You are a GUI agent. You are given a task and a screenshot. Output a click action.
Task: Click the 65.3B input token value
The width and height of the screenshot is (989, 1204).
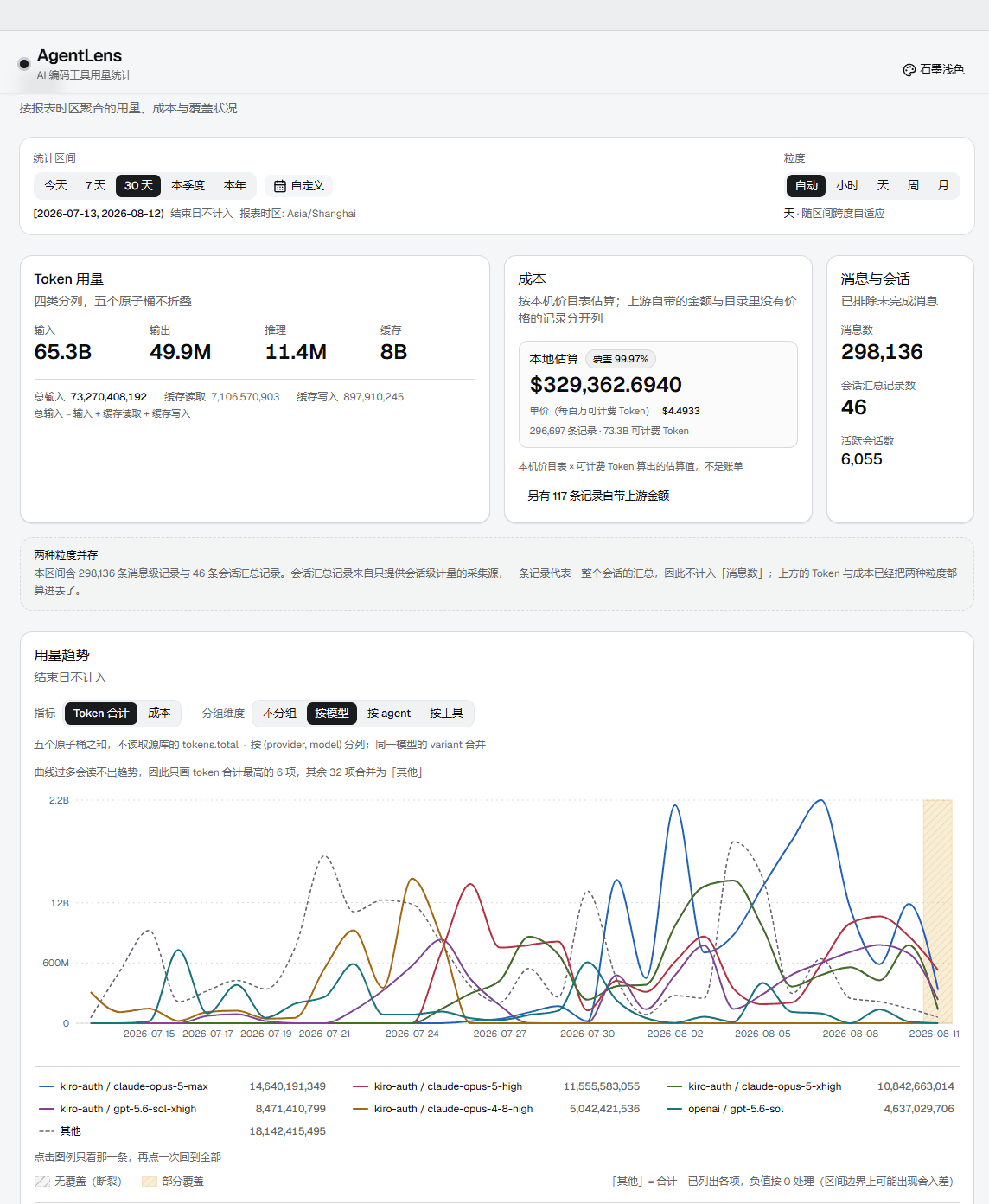click(63, 352)
